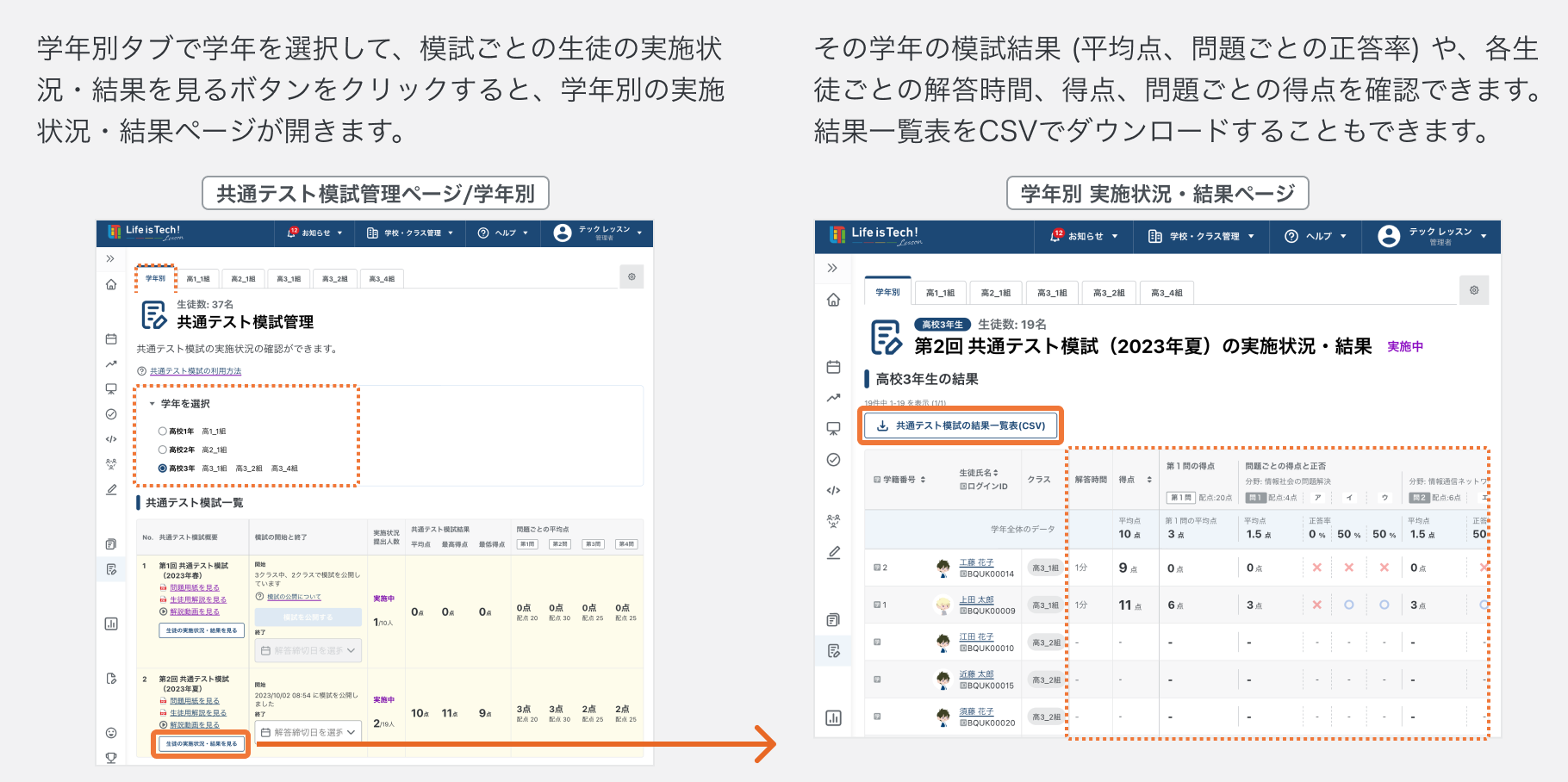The height and width of the screenshot is (782, 1568).
Task: Click 生徒の実施状況・結果を見る for 第2回 模試
Action: point(202,743)
